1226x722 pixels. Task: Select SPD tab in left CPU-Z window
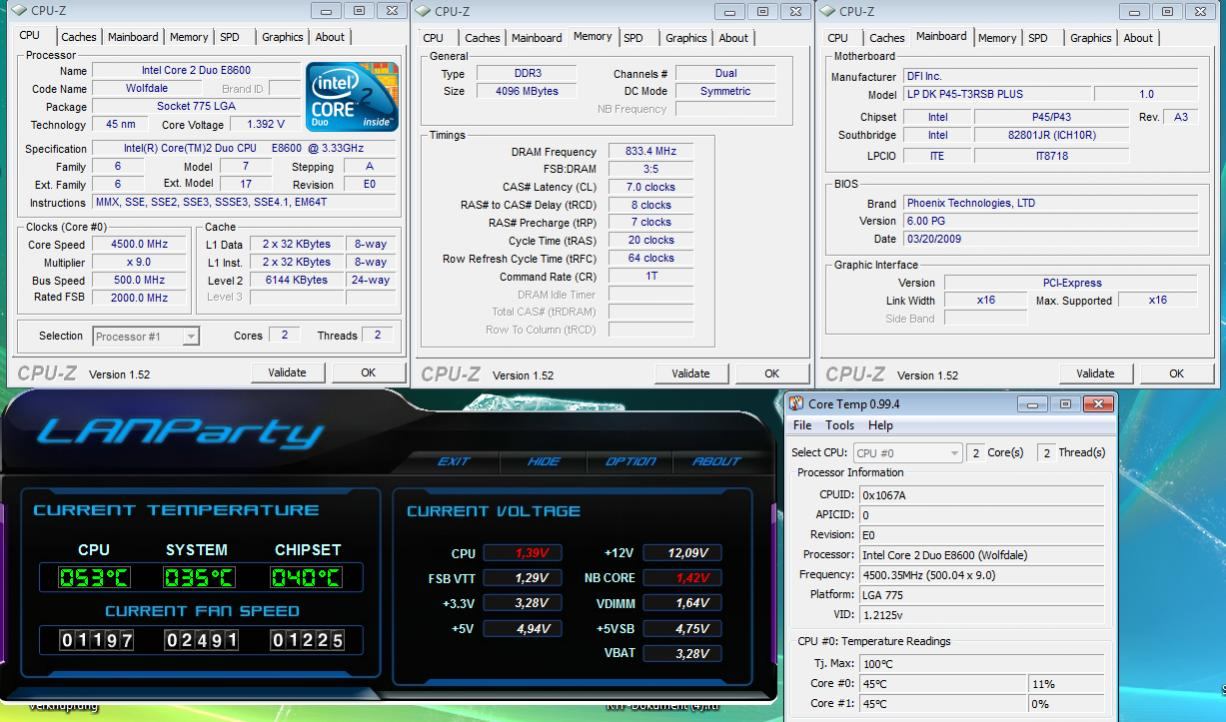(x=230, y=37)
